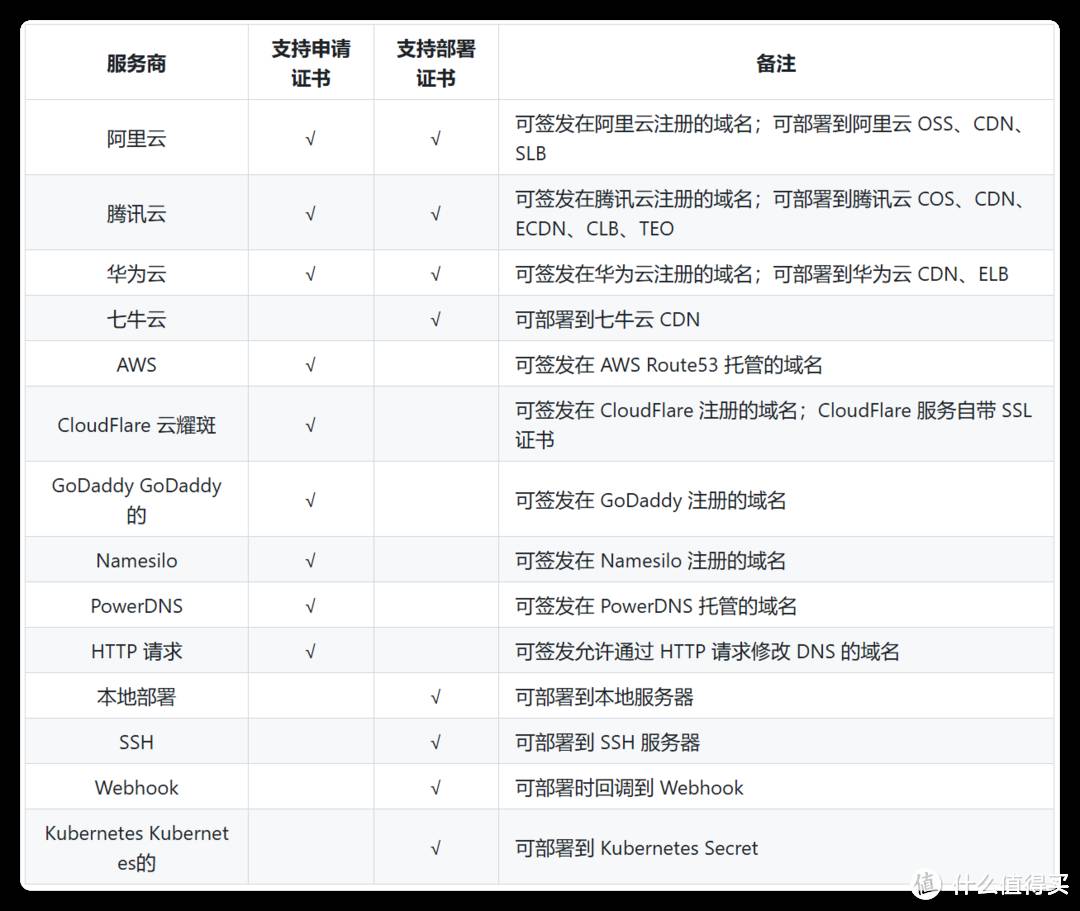Select the Namesilo provider cell
The width and height of the screenshot is (1080, 911).
(136, 561)
